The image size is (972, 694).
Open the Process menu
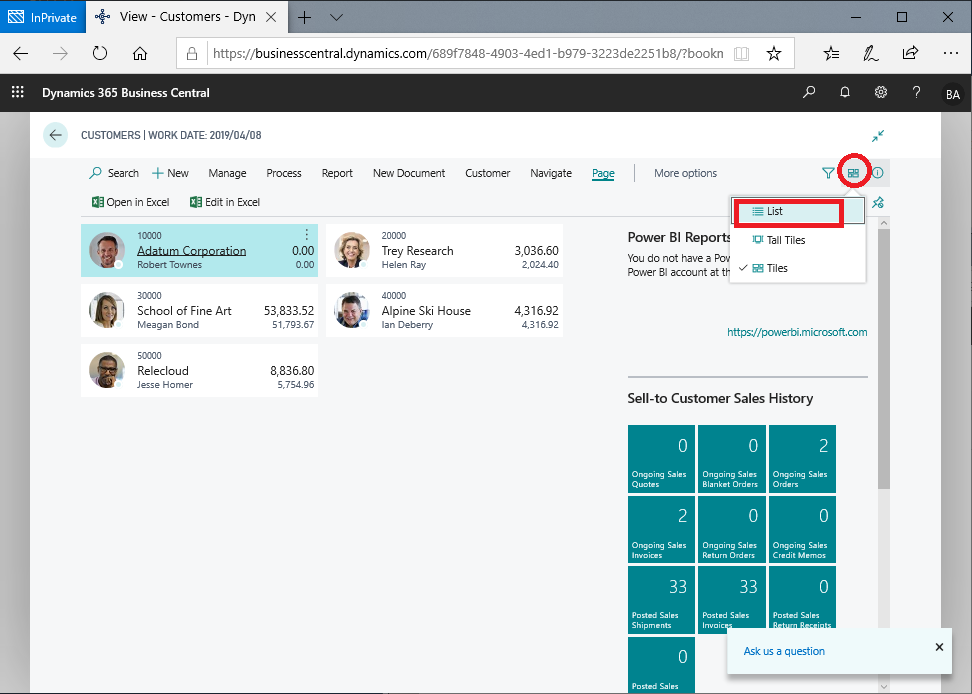[x=284, y=173]
